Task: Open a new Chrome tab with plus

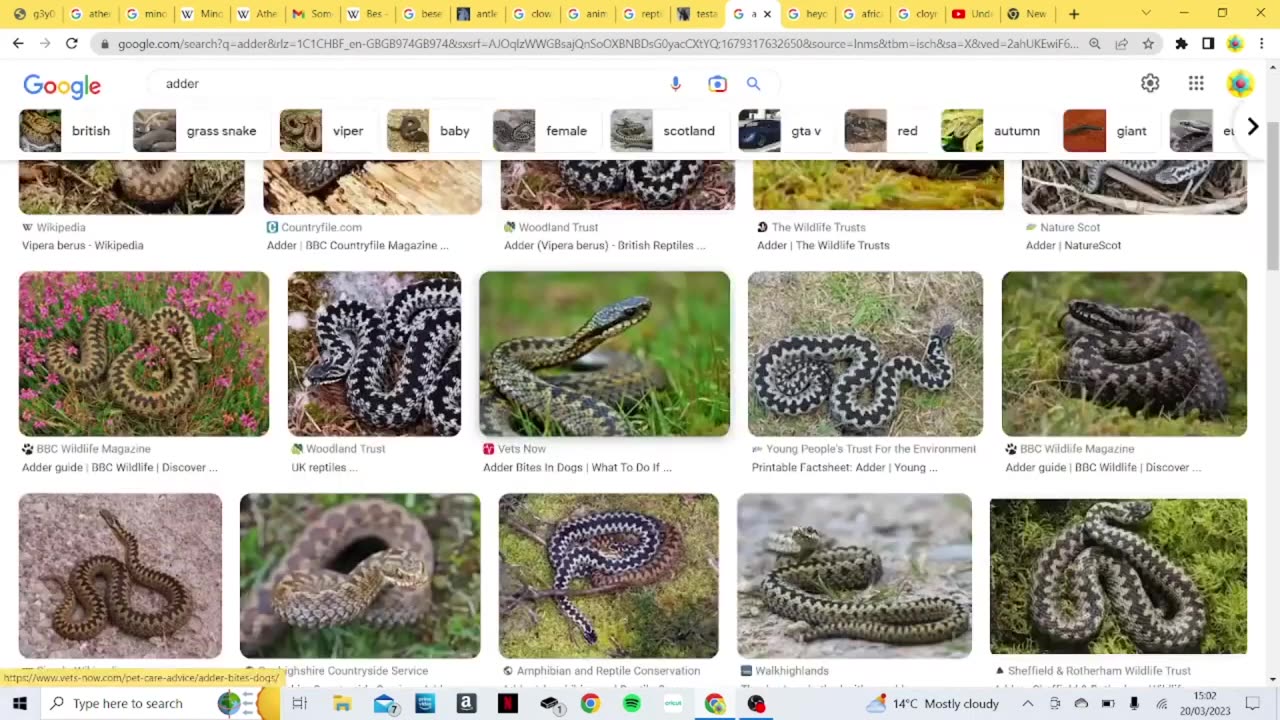Action: (x=1074, y=14)
